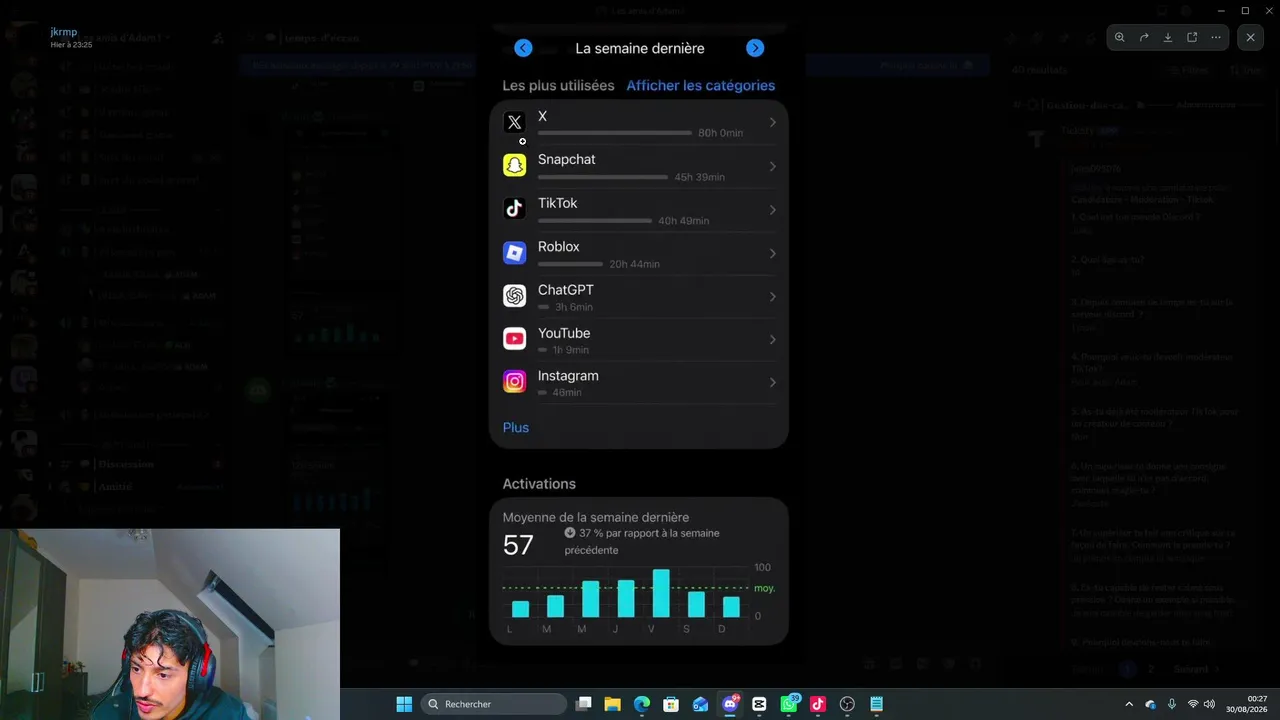
Task: Open Outlook mail from the taskbar
Action: [700, 704]
